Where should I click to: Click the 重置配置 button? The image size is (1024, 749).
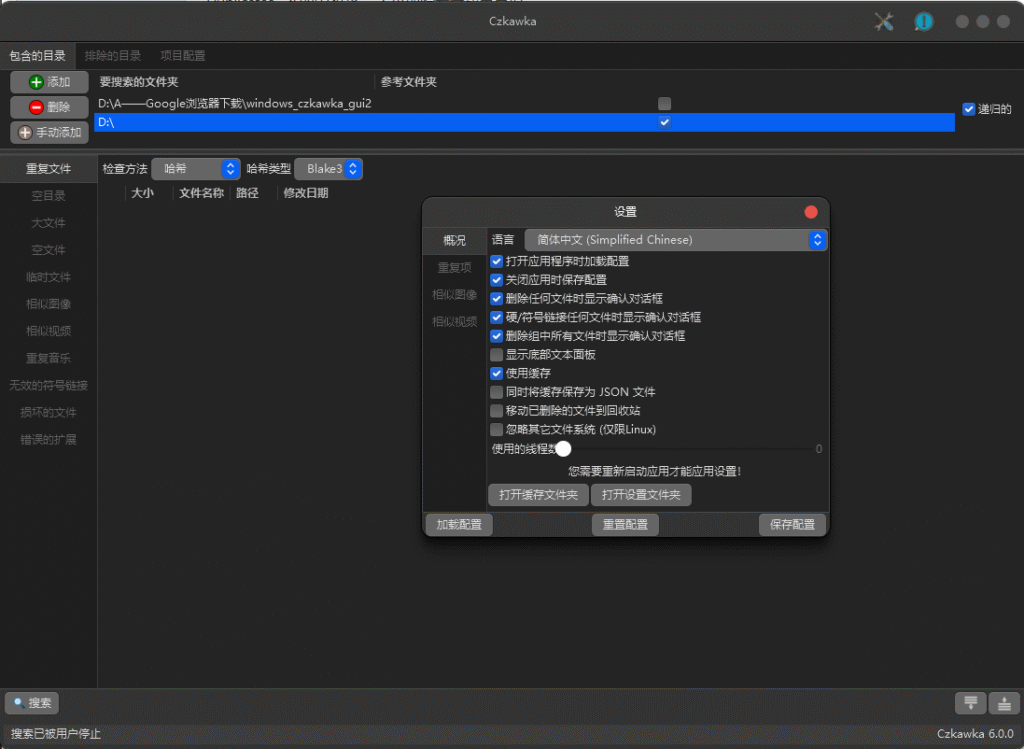point(625,524)
